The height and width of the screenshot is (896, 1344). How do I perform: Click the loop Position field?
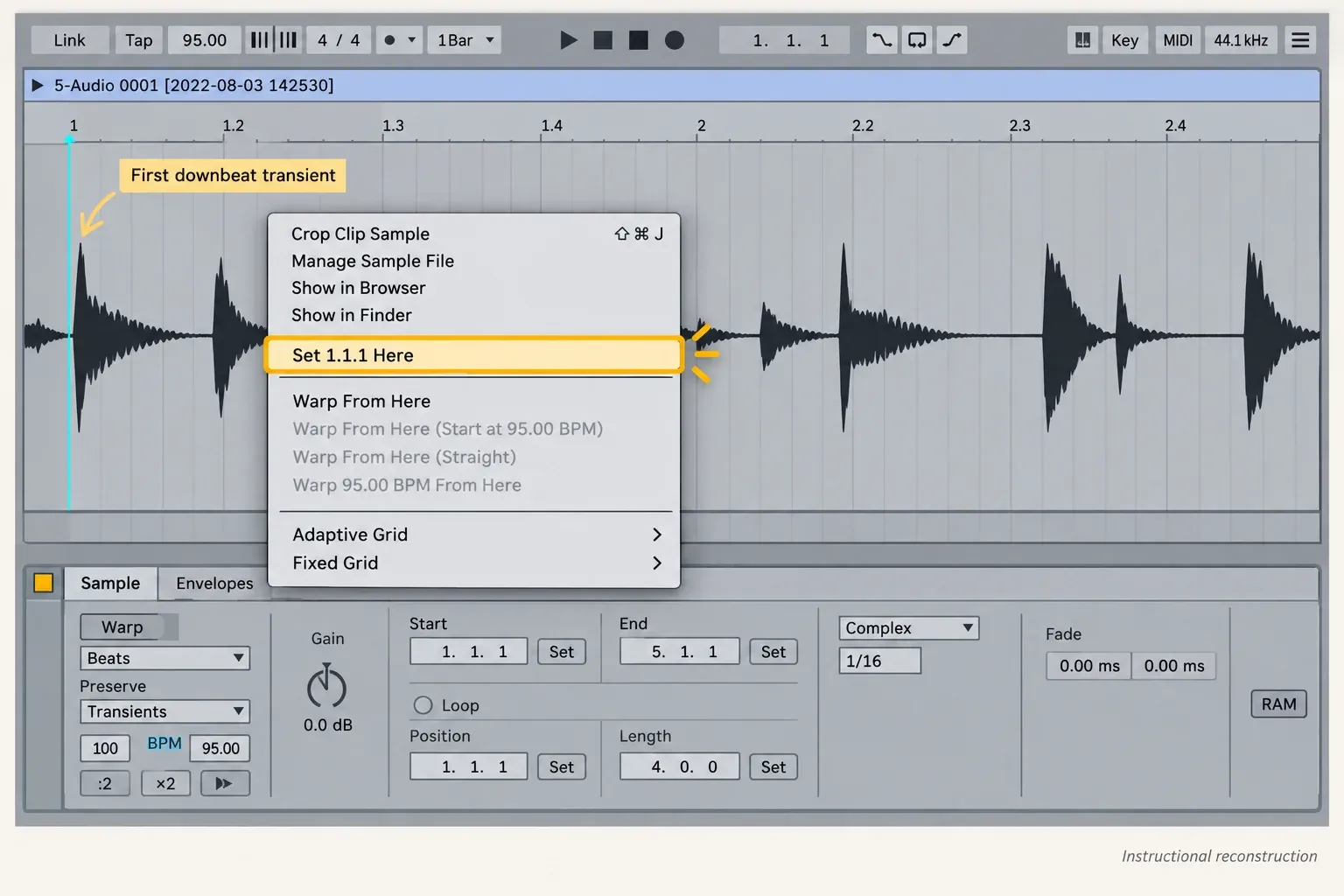point(469,766)
